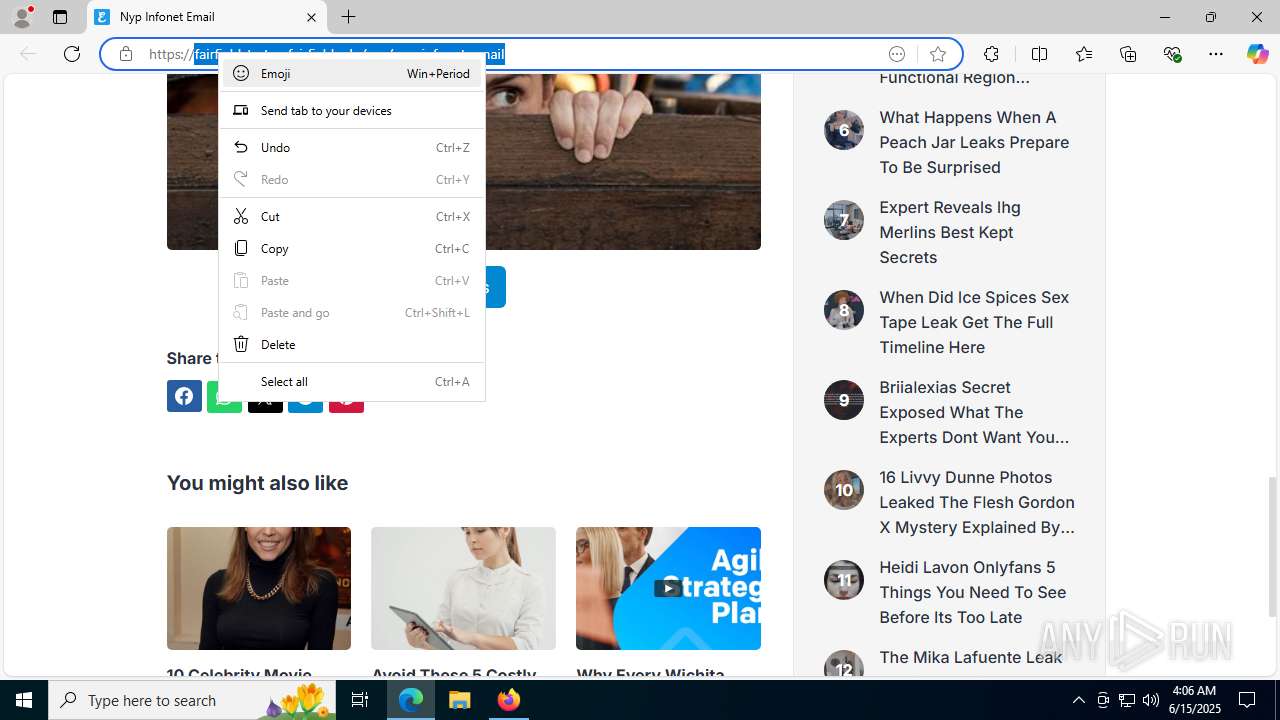Screen dimensions: 1280x720
Task: Open The Mika Lafuente Leak article
Action: click(x=970, y=657)
